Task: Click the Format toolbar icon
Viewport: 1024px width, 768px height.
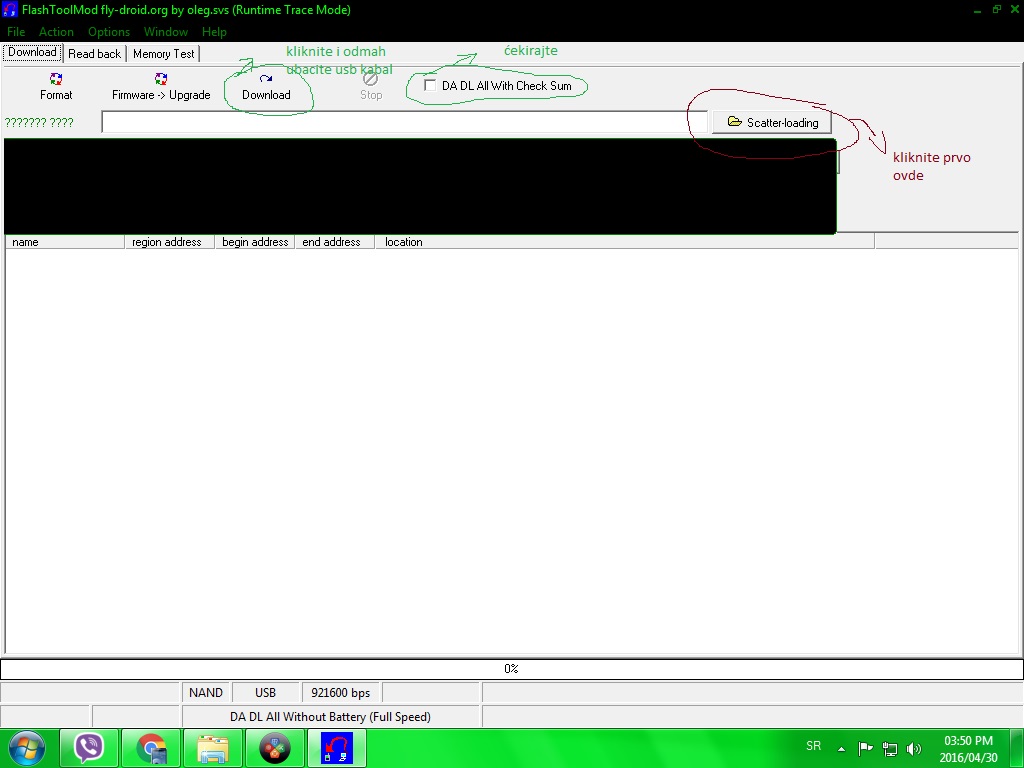Action: coord(56,86)
